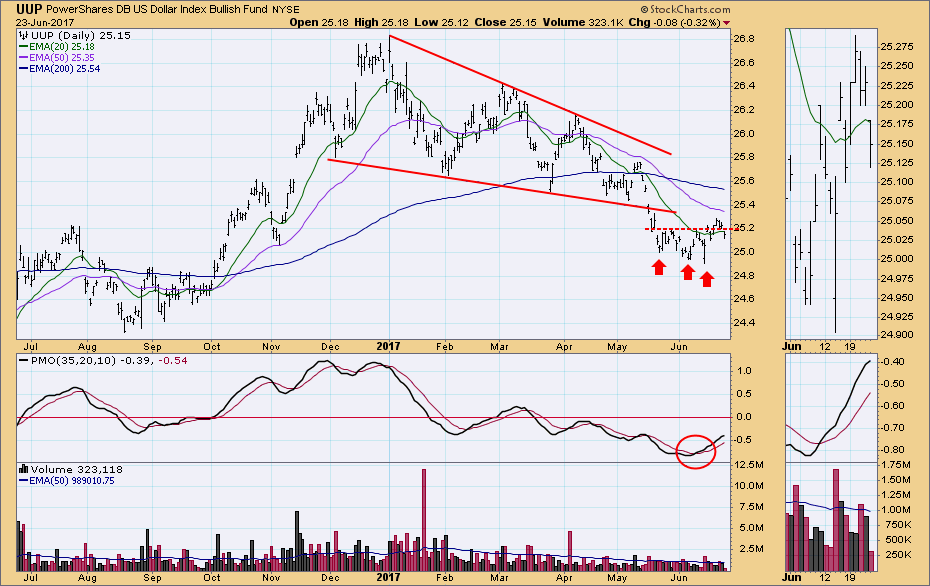
Task: Click the 26.0 price axis label
Action: pyautogui.click(x=744, y=133)
